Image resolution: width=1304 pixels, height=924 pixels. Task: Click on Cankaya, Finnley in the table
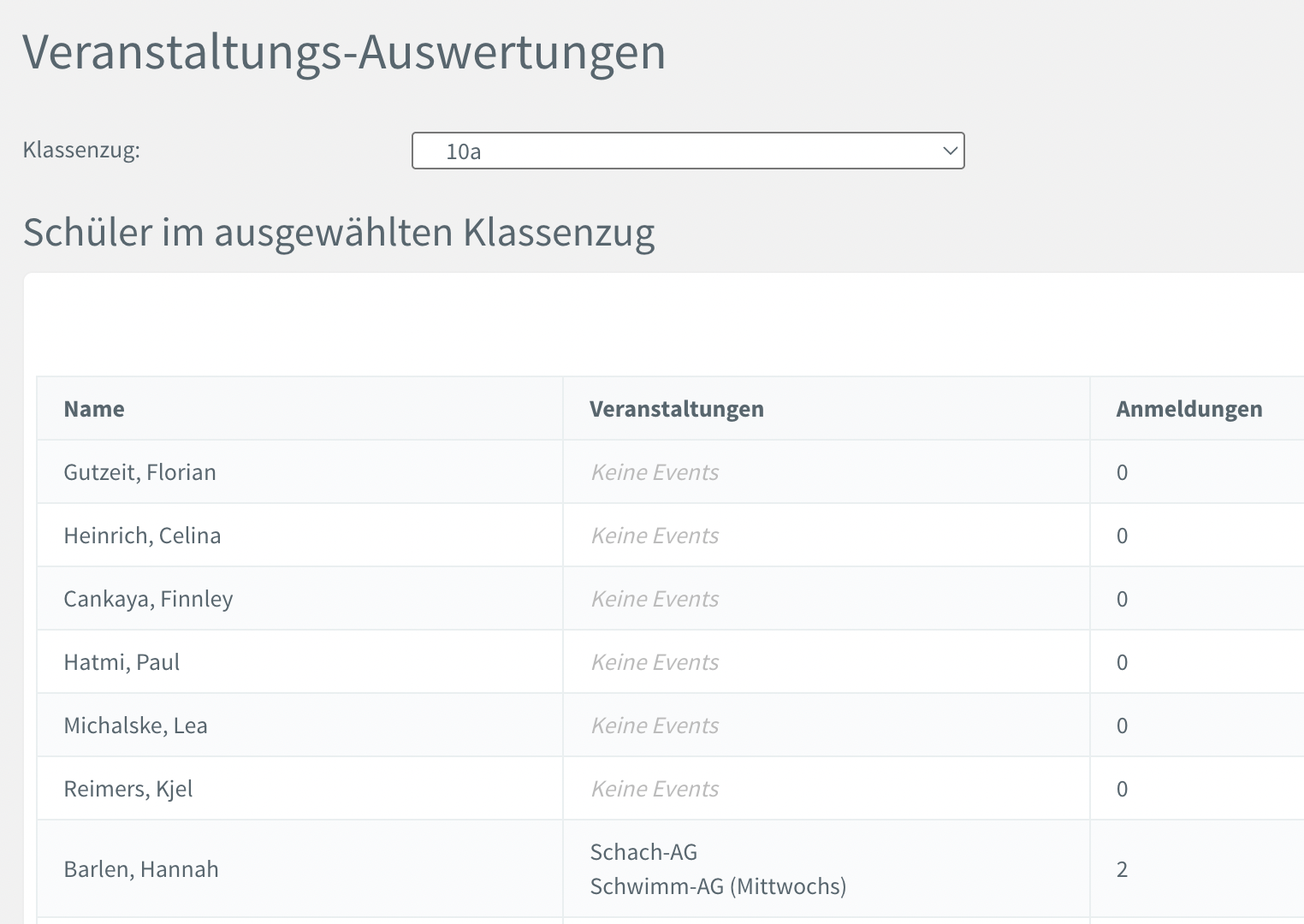point(148,599)
